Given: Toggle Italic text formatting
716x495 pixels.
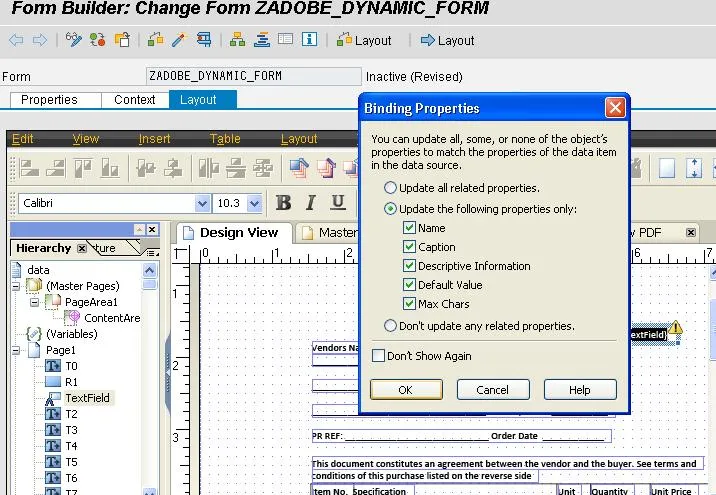Looking at the screenshot, I should (x=311, y=203).
